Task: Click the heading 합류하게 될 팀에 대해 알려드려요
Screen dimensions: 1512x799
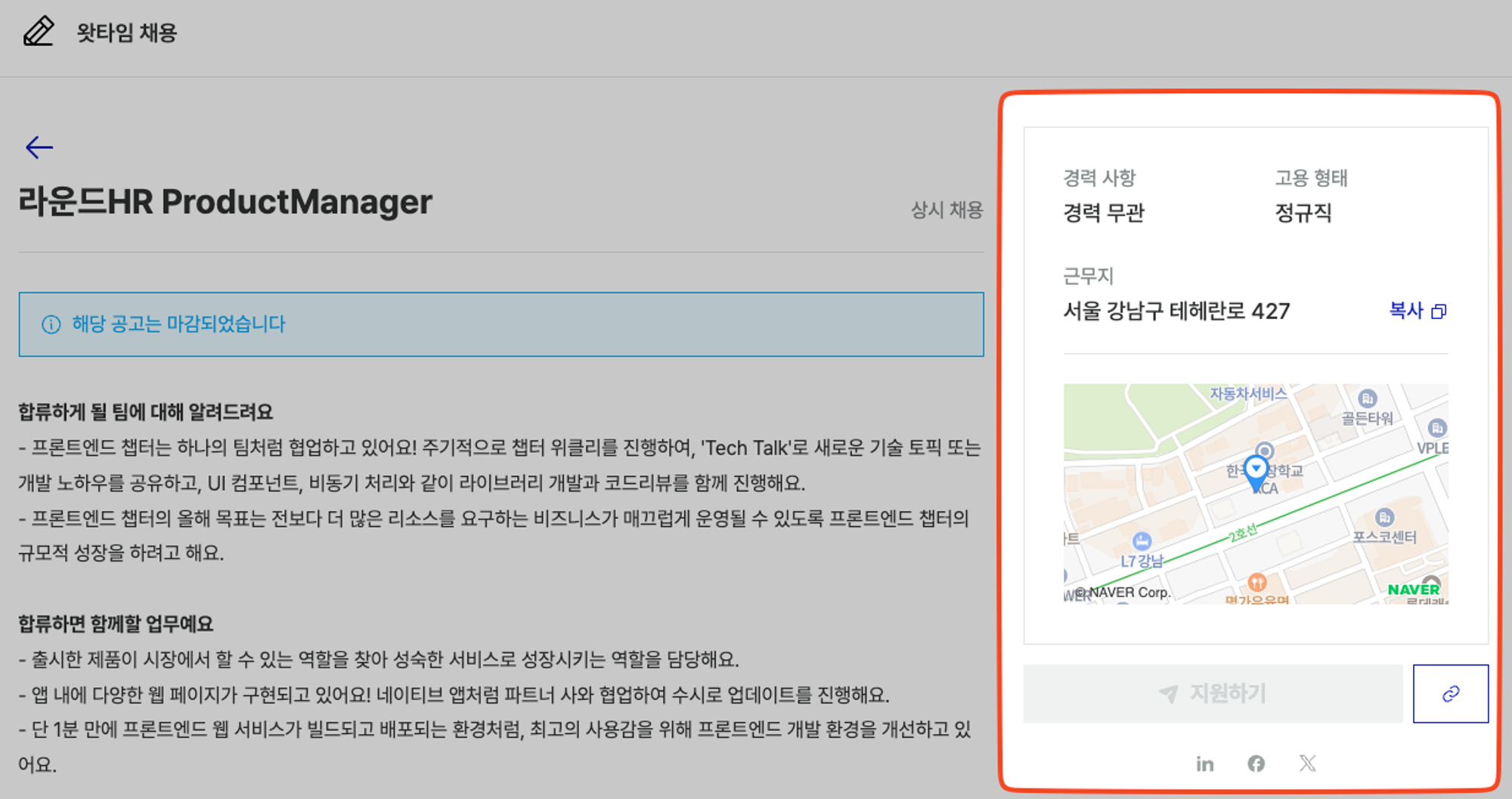Action: coord(145,412)
